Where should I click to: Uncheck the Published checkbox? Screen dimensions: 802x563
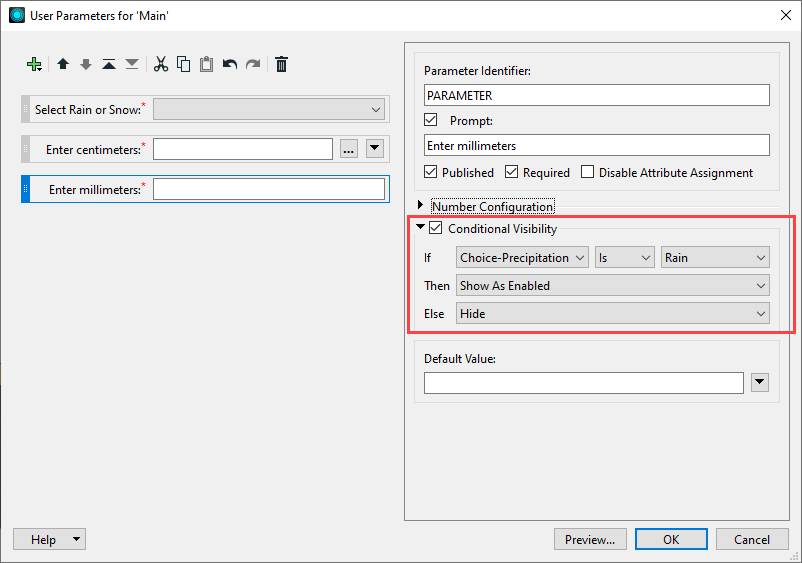[431, 172]
